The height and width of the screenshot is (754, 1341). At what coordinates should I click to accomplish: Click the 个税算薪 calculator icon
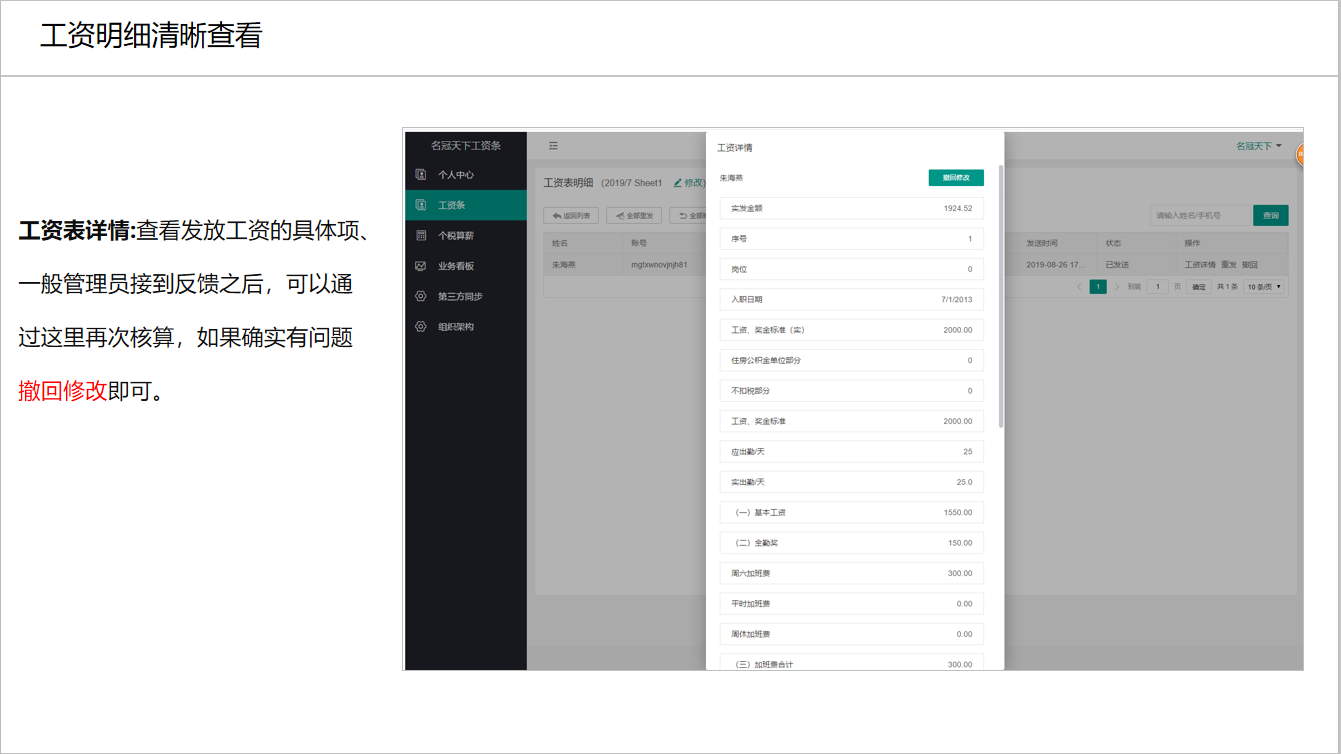[421, 236]
